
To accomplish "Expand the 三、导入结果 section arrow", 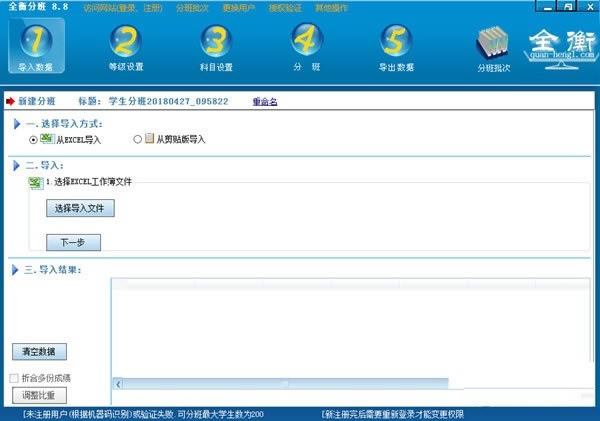I will click(x=18, y=270).
